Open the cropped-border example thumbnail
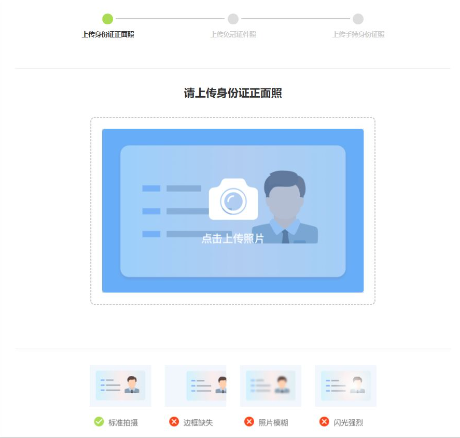 195,386
